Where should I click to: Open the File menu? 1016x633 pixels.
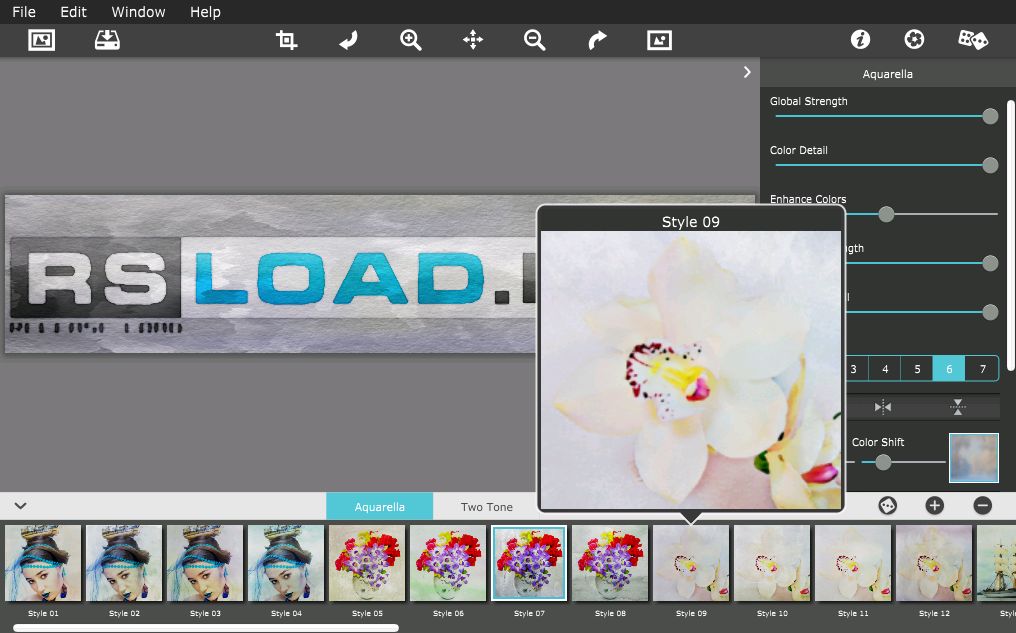click(24, 12)
